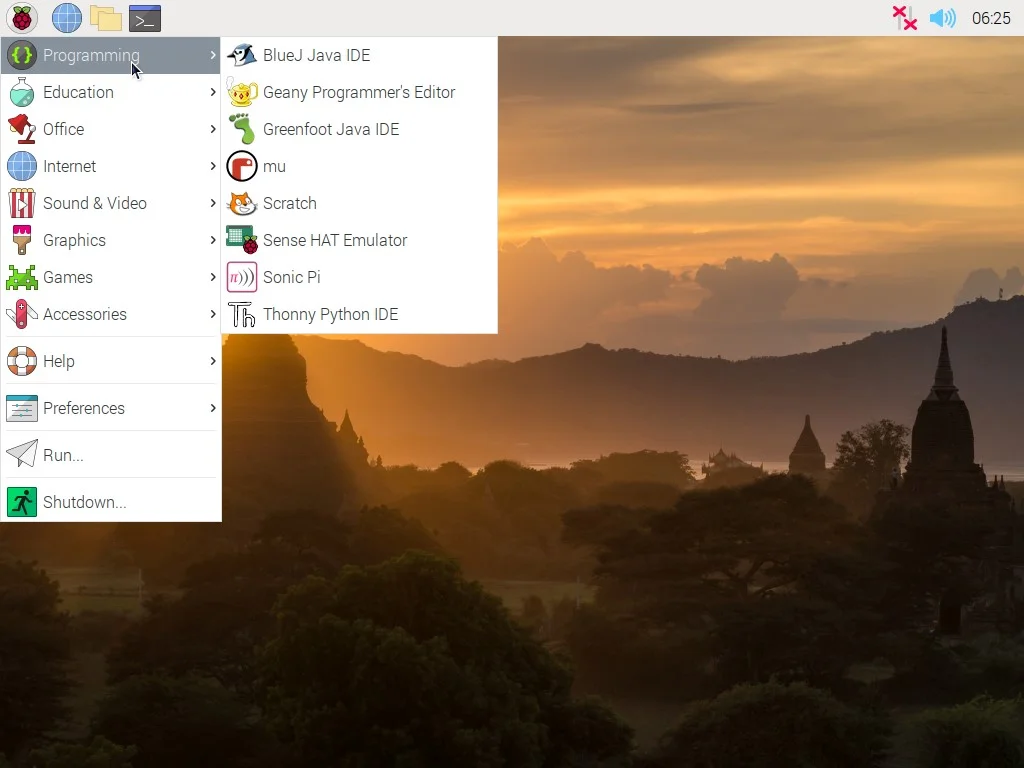Screen dimensions: 1024x768
Task: Open the Games menu category
Action: coord(111,277)
